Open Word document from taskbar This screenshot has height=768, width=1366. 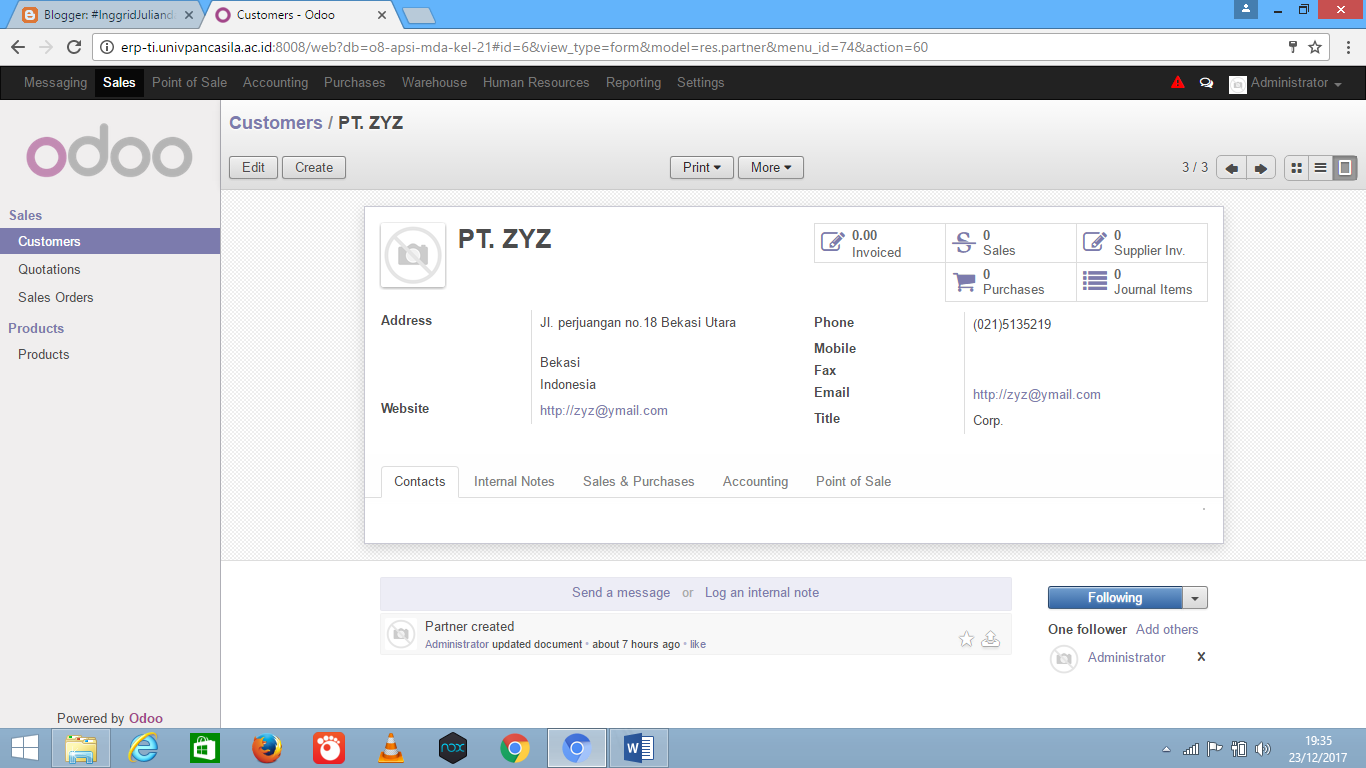pyautogui.click(x=638, y=747)
